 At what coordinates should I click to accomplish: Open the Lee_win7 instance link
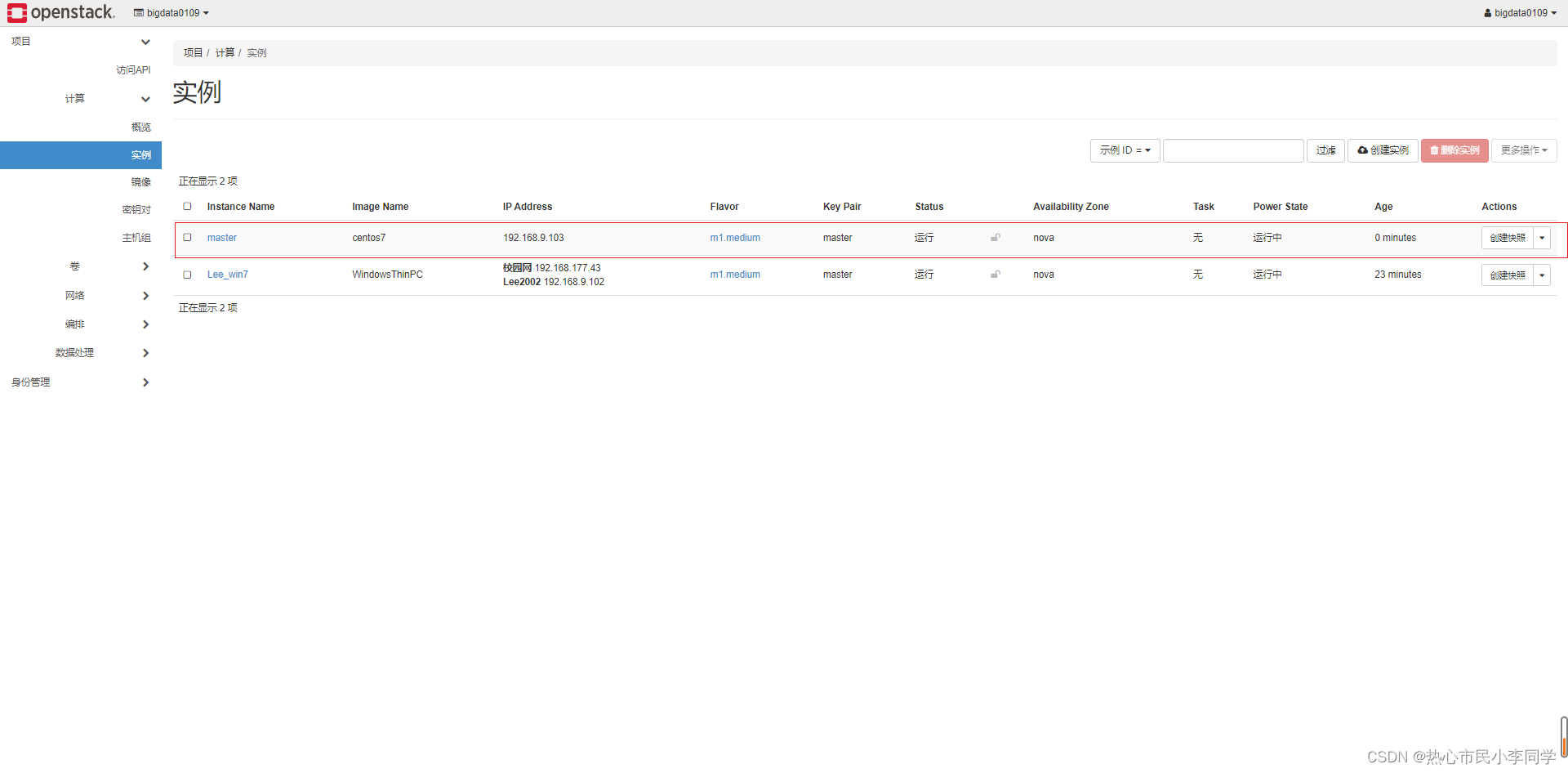[227, 275]
